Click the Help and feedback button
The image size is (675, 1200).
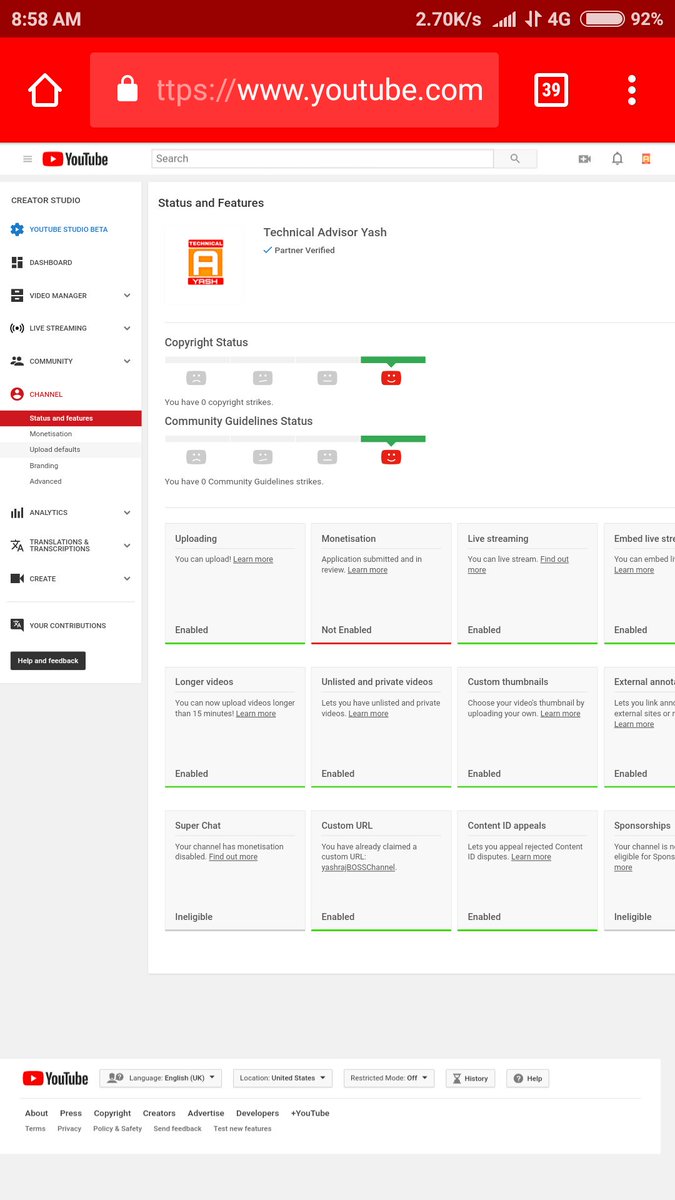point(48,661)
